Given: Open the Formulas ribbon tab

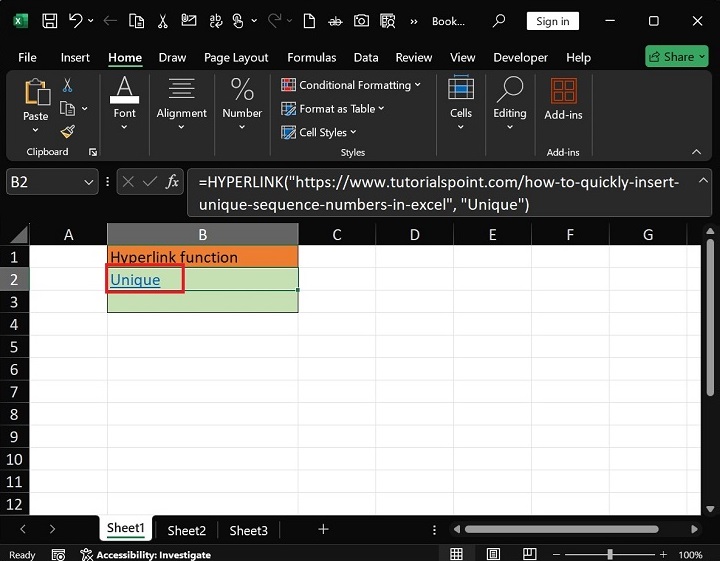Looking at the screenshot, I should pyautogui.click(x=314, y=58).
